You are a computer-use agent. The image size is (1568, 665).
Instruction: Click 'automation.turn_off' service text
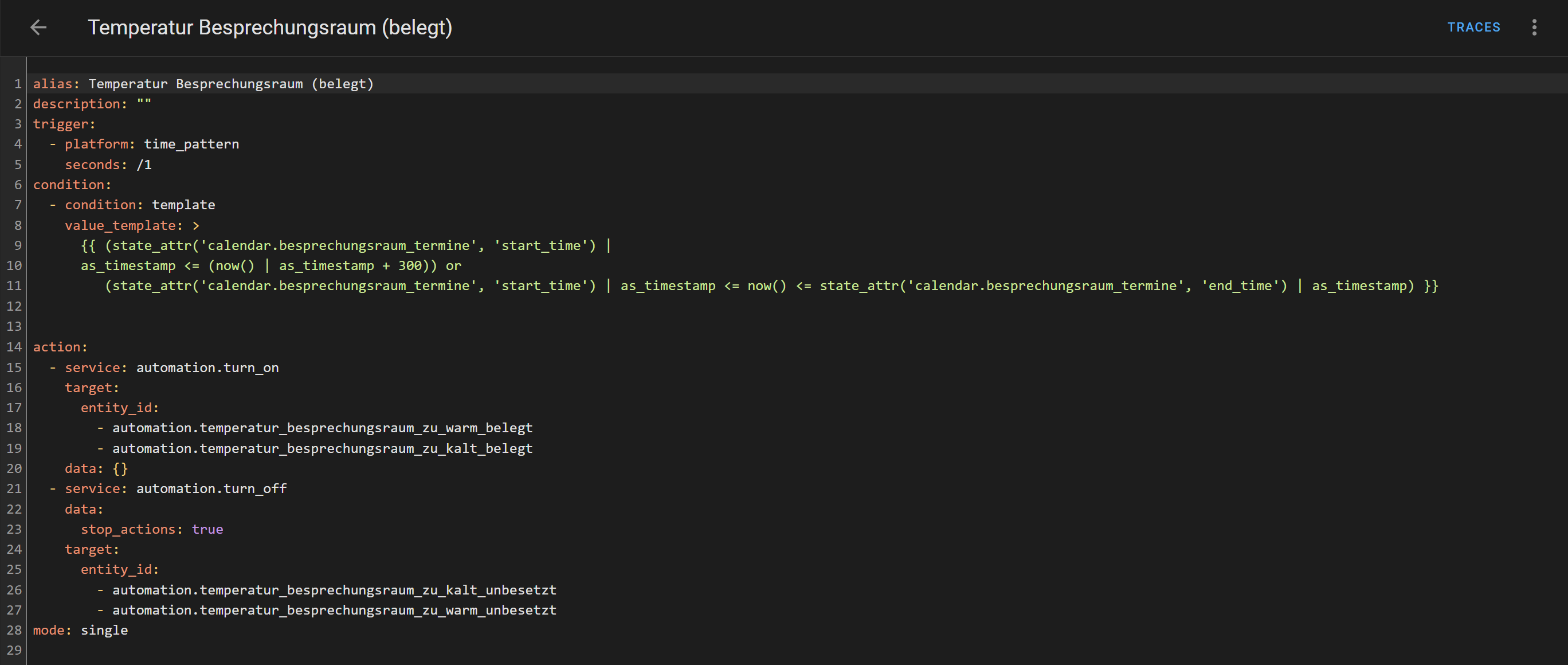211,489
